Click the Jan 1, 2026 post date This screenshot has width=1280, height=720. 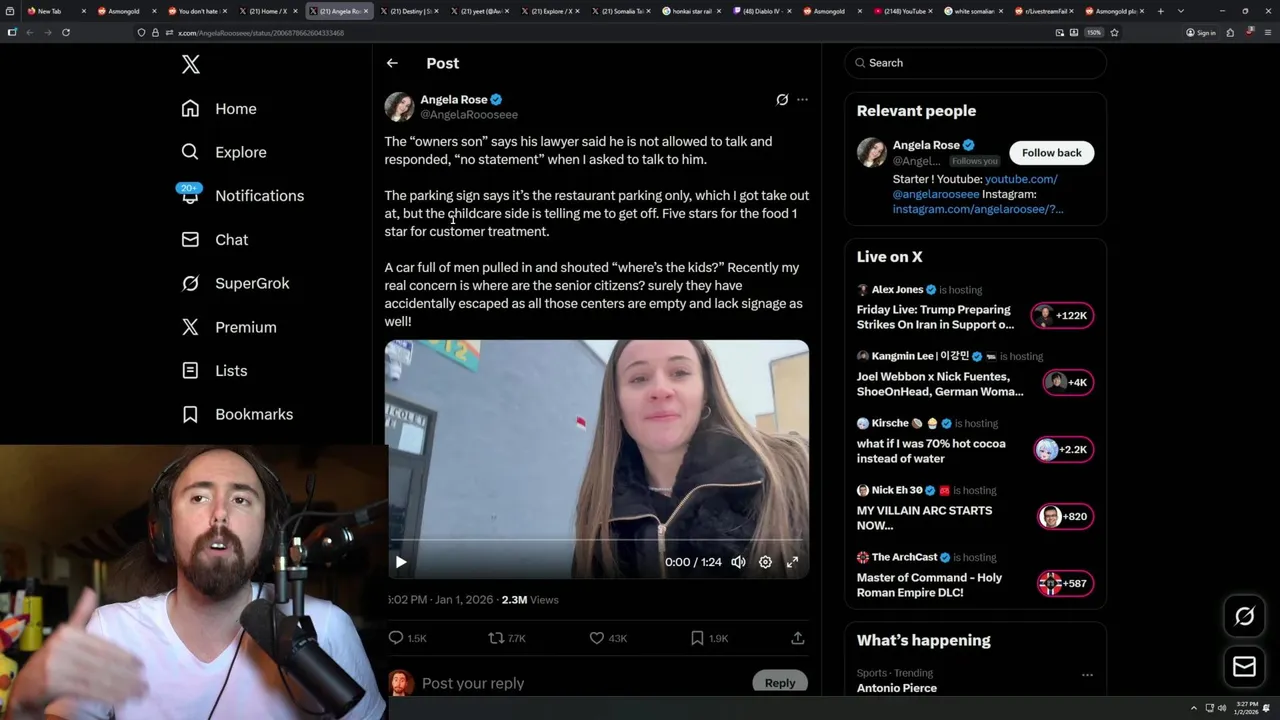click(464, 600)
